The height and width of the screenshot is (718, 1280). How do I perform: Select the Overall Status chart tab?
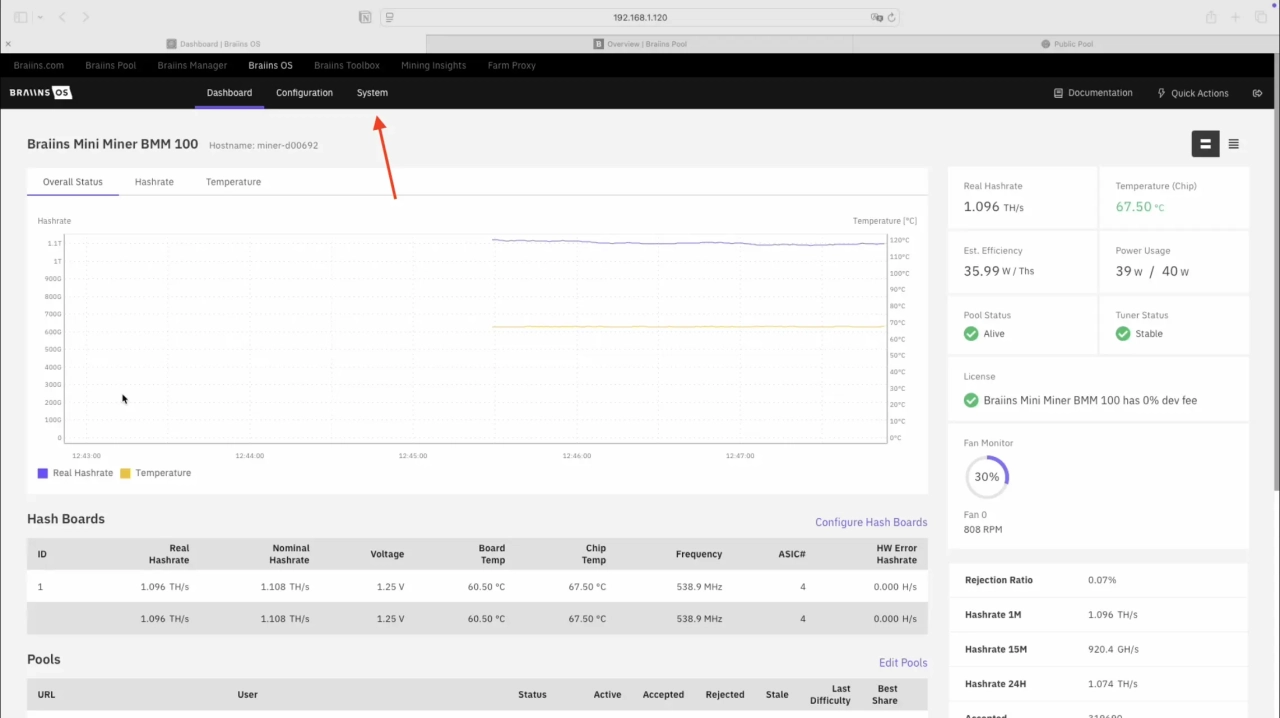pyautogui.click(x=73, y=182)
